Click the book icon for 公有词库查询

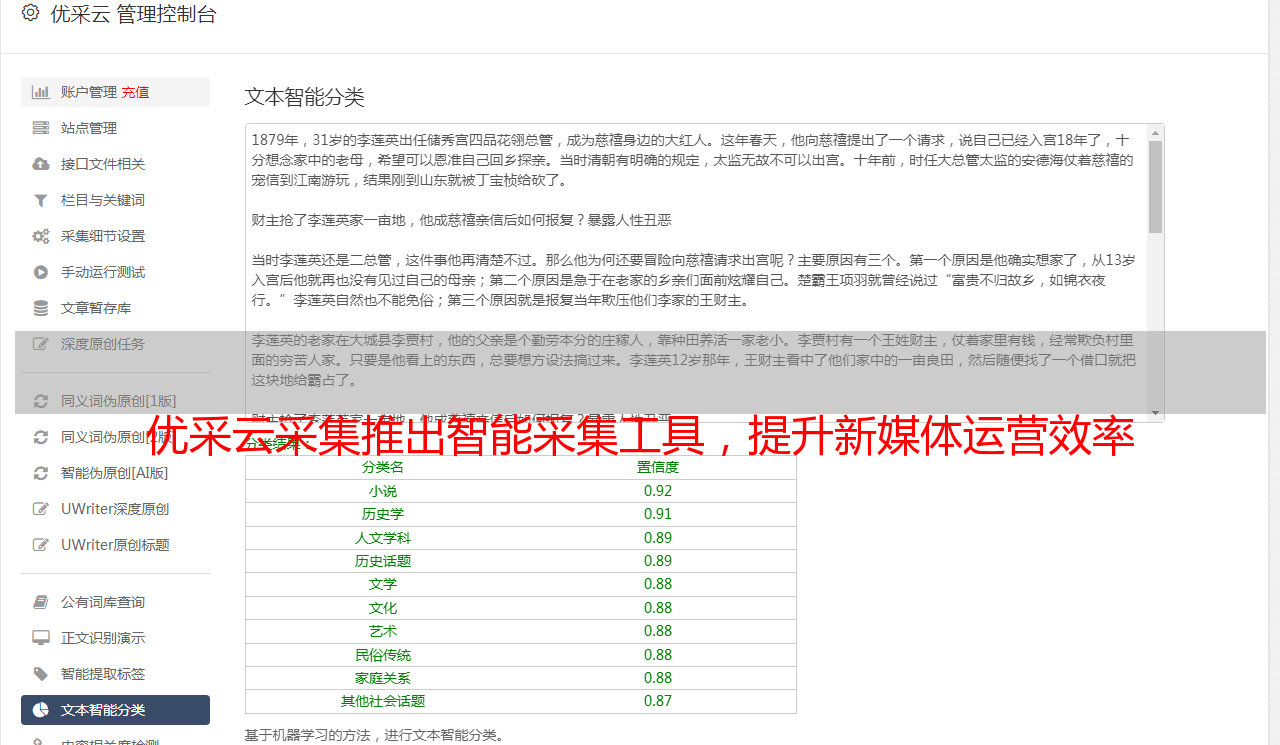(41, 602)
